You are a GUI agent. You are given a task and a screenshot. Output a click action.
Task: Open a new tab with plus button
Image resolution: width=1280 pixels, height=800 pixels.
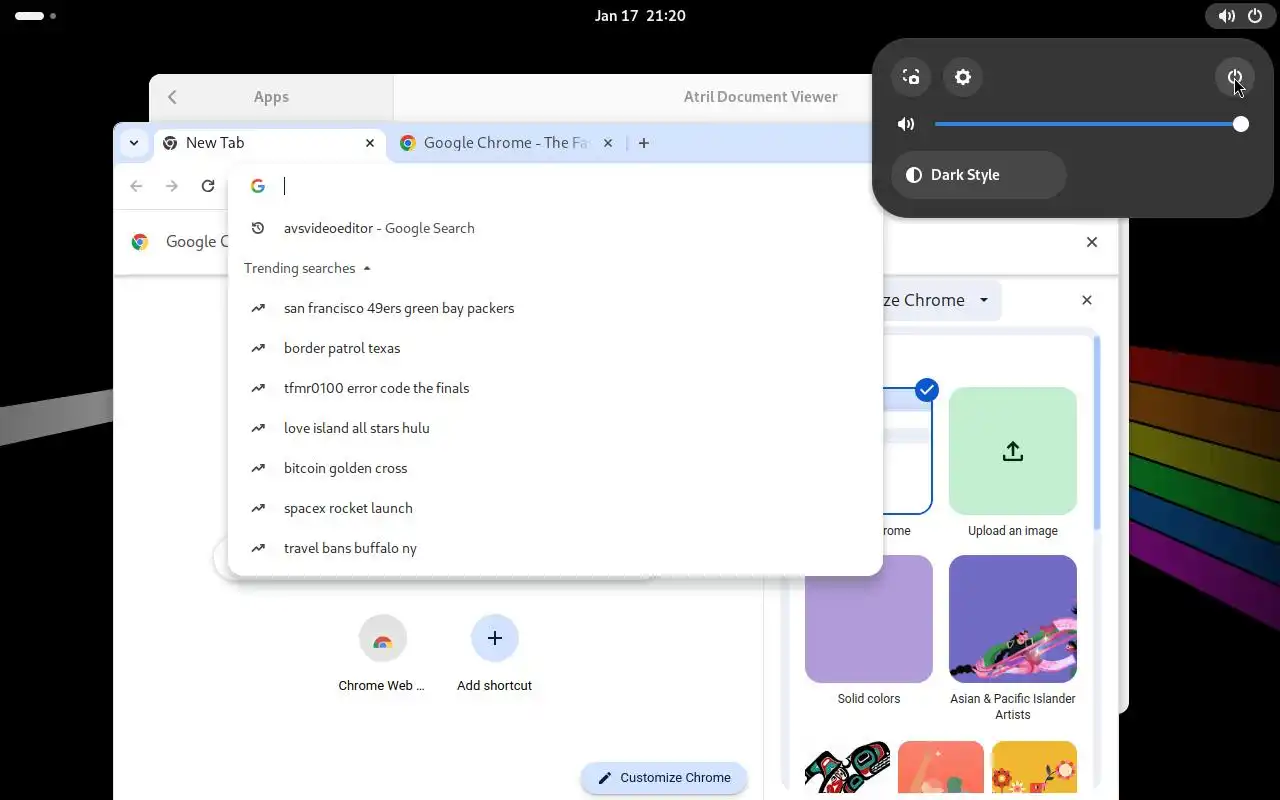tap(644, 143)
